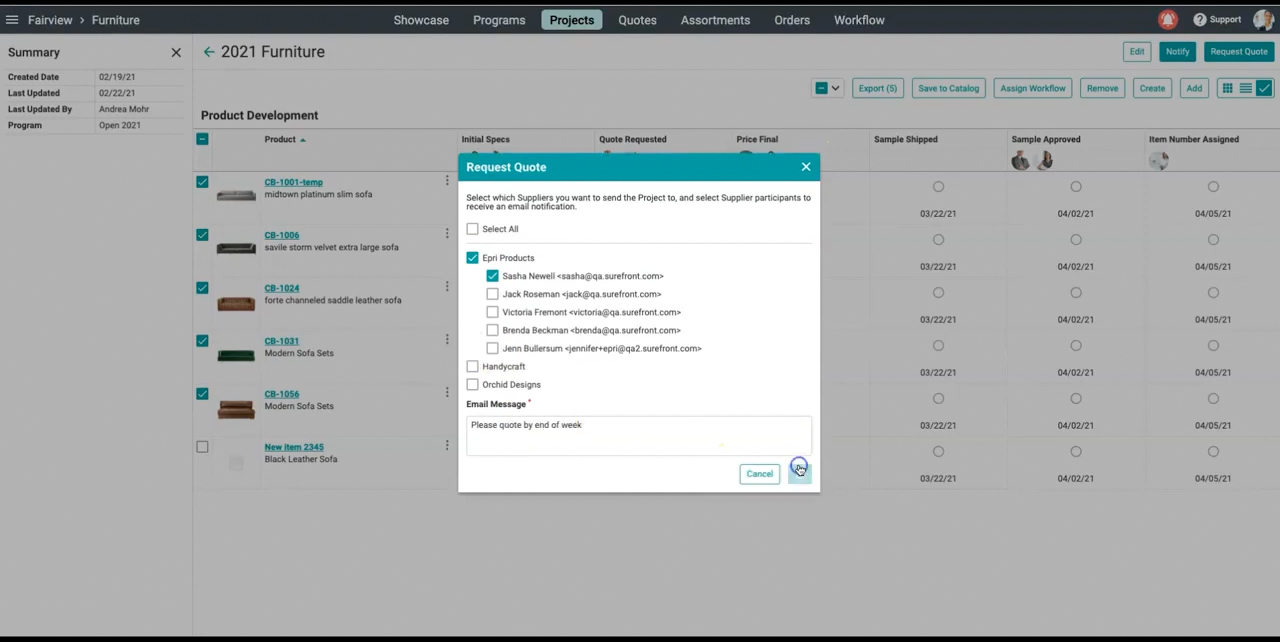Tick Jack Roseman recipient checkbox

coord(492,294)
